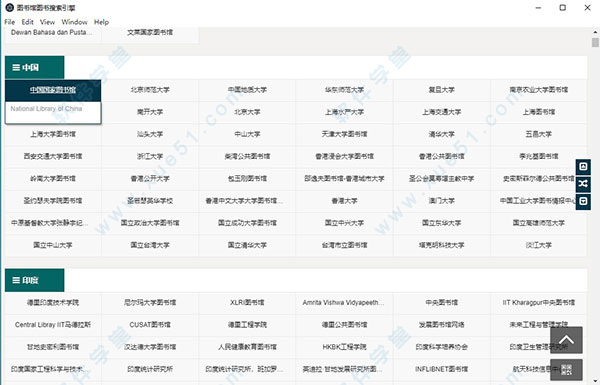Image resolution: width=600 pixels, height=385 pixels.
Task: Select 国立政治大学图书馆 entry
Action: (150, 223)
